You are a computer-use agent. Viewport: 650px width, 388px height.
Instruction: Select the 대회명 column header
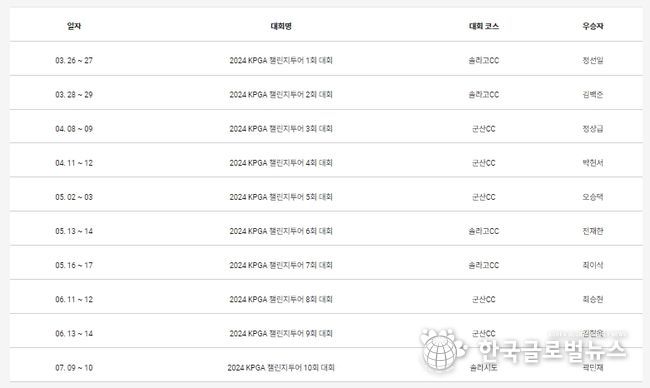pyautogui.click(x=281, y=26)
